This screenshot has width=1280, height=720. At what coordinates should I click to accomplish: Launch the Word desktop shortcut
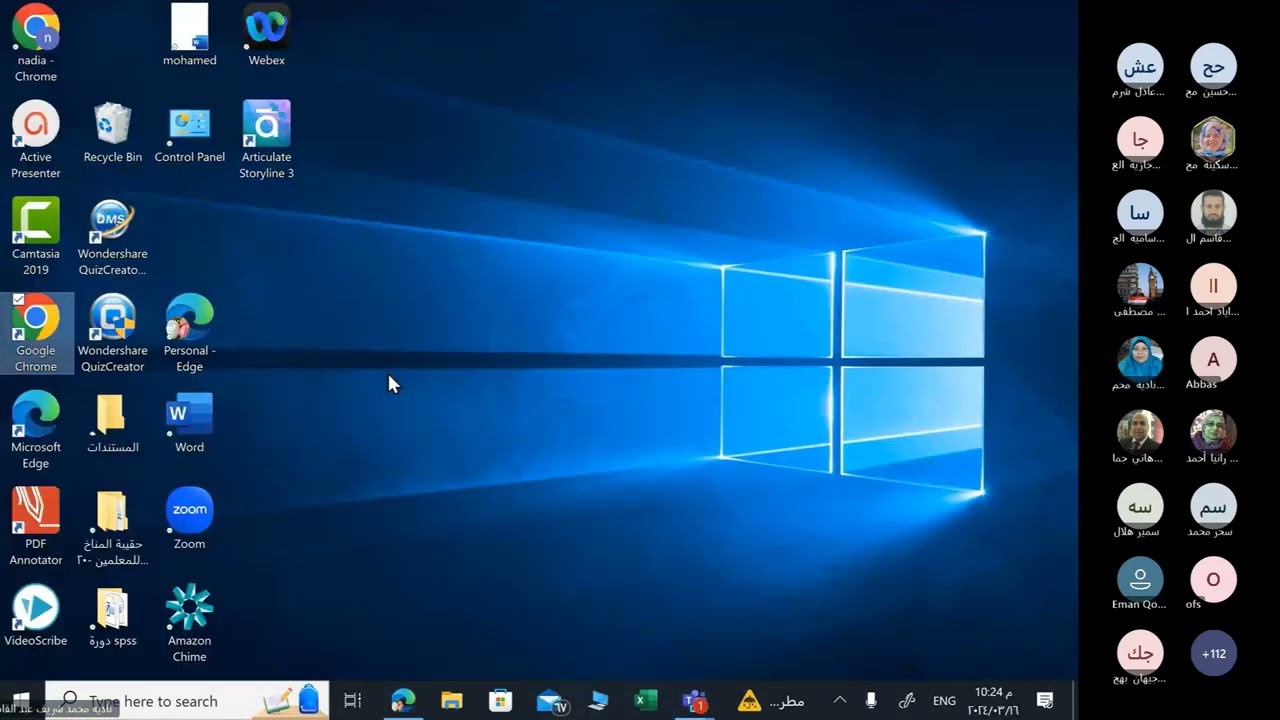(x=190, y=423)
